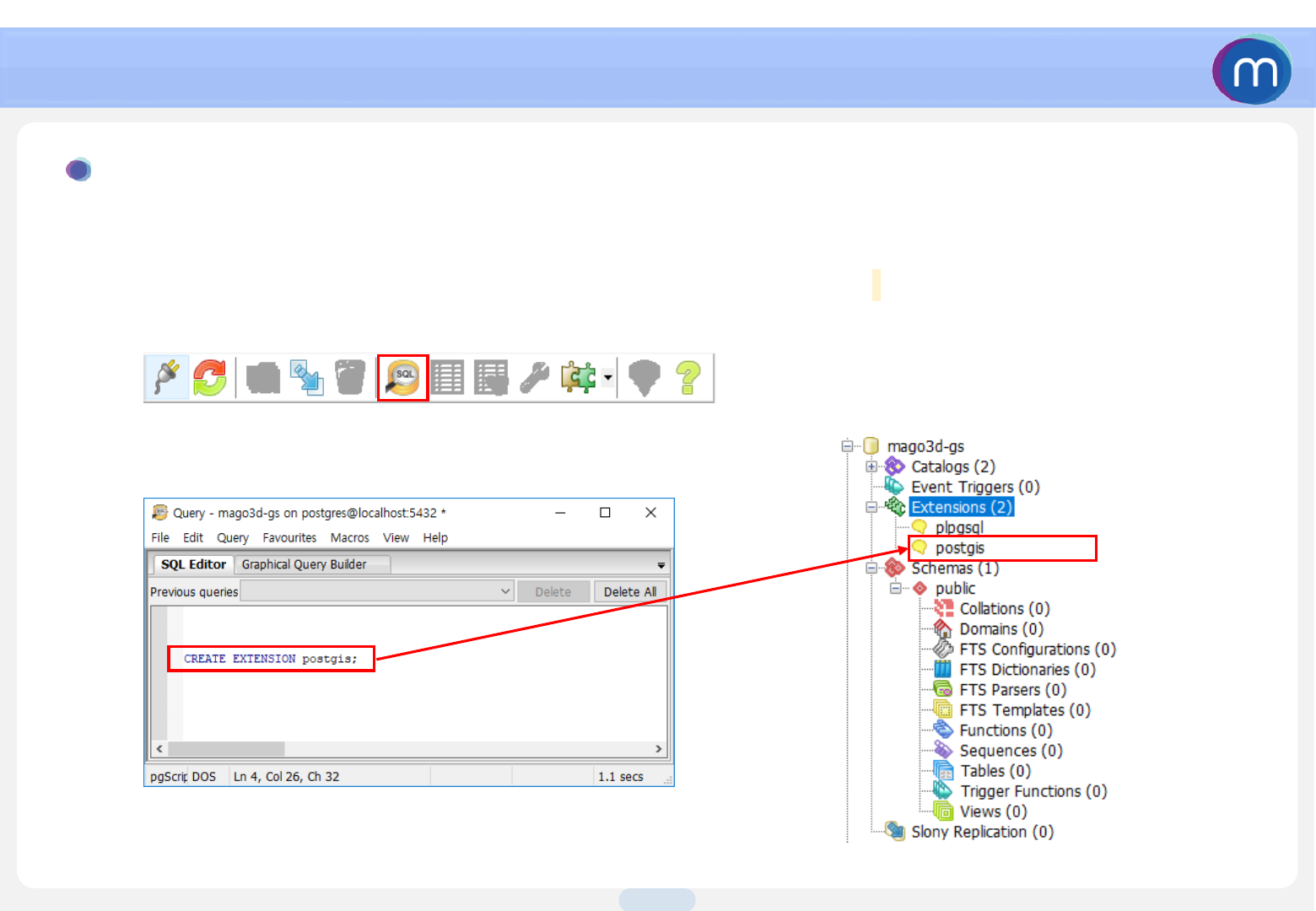Screen dimensions: 1316x911
Task: Click the Sequences (0) node icon
Action: (943, 750)
